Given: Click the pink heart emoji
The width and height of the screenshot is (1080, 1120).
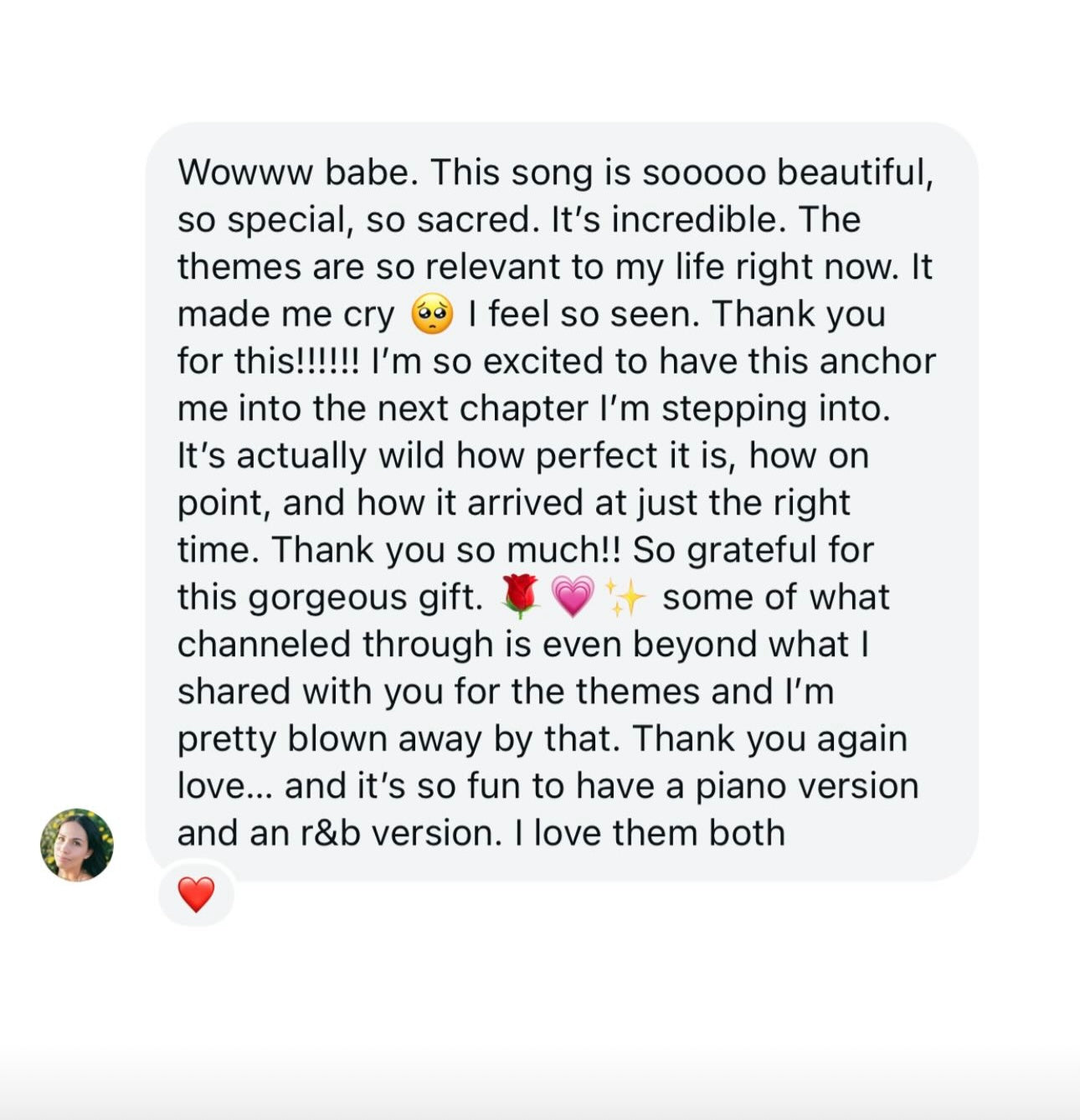Looking at the screenshot, I should 573,597.
